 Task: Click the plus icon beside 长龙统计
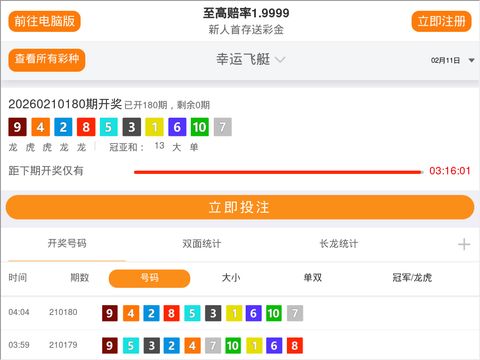click(464, 244)
